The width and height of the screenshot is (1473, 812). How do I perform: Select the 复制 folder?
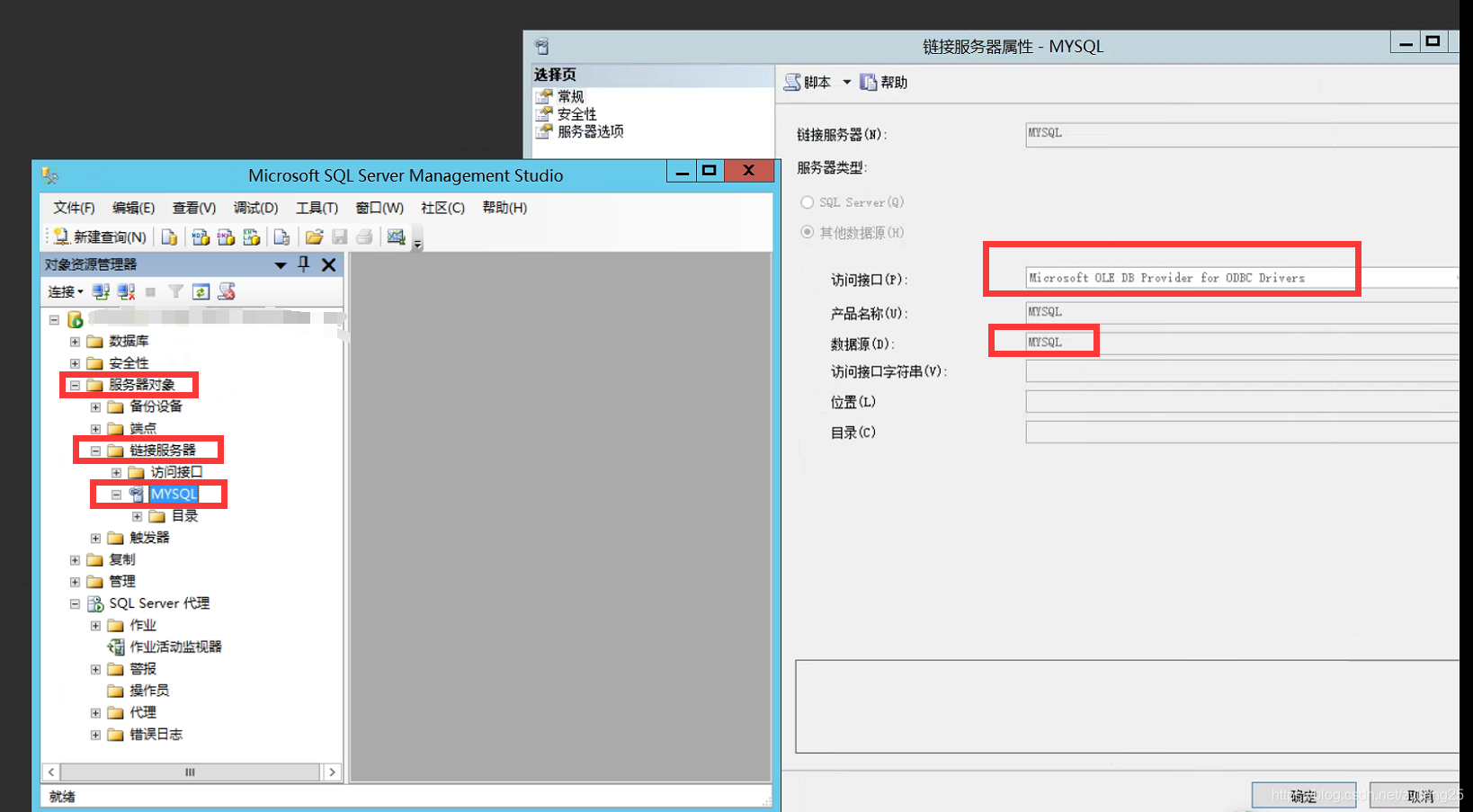121,559
